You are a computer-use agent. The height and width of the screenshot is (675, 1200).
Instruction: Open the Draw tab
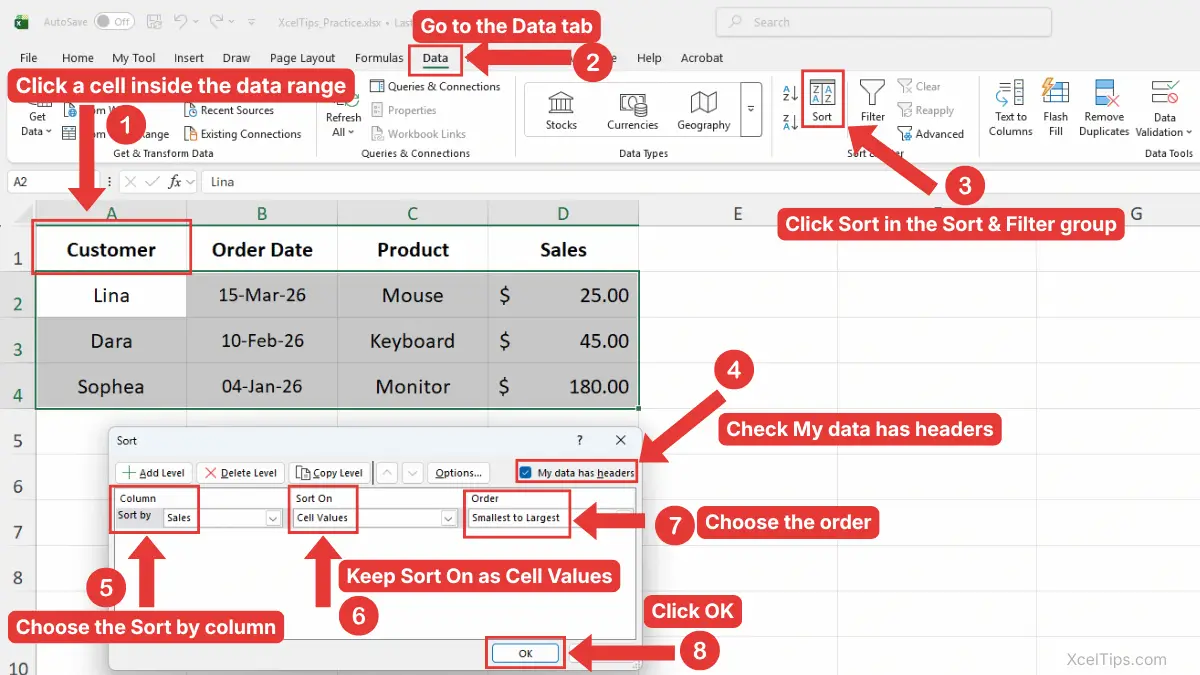pos(236,58)
